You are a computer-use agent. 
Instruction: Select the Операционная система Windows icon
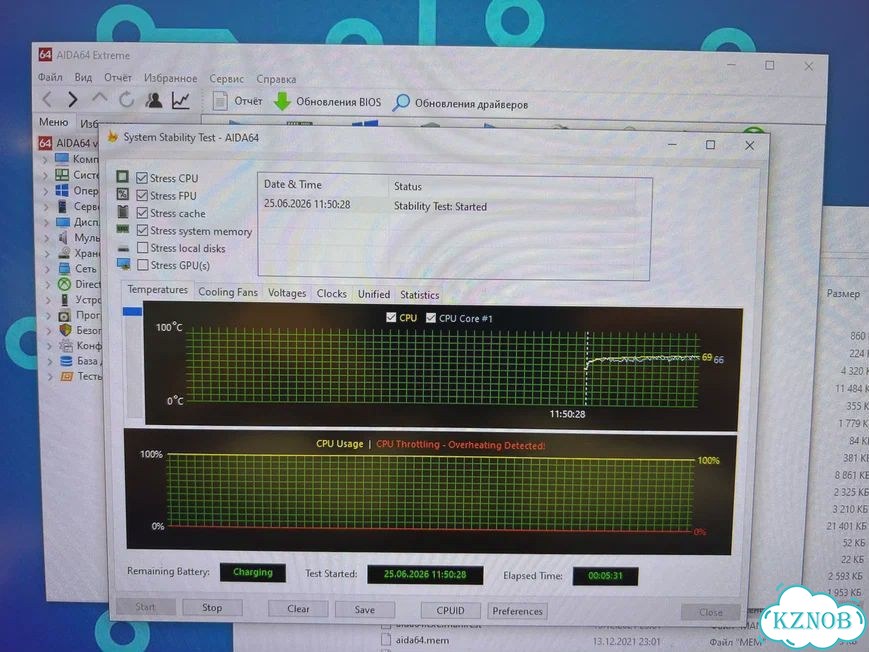62,191
